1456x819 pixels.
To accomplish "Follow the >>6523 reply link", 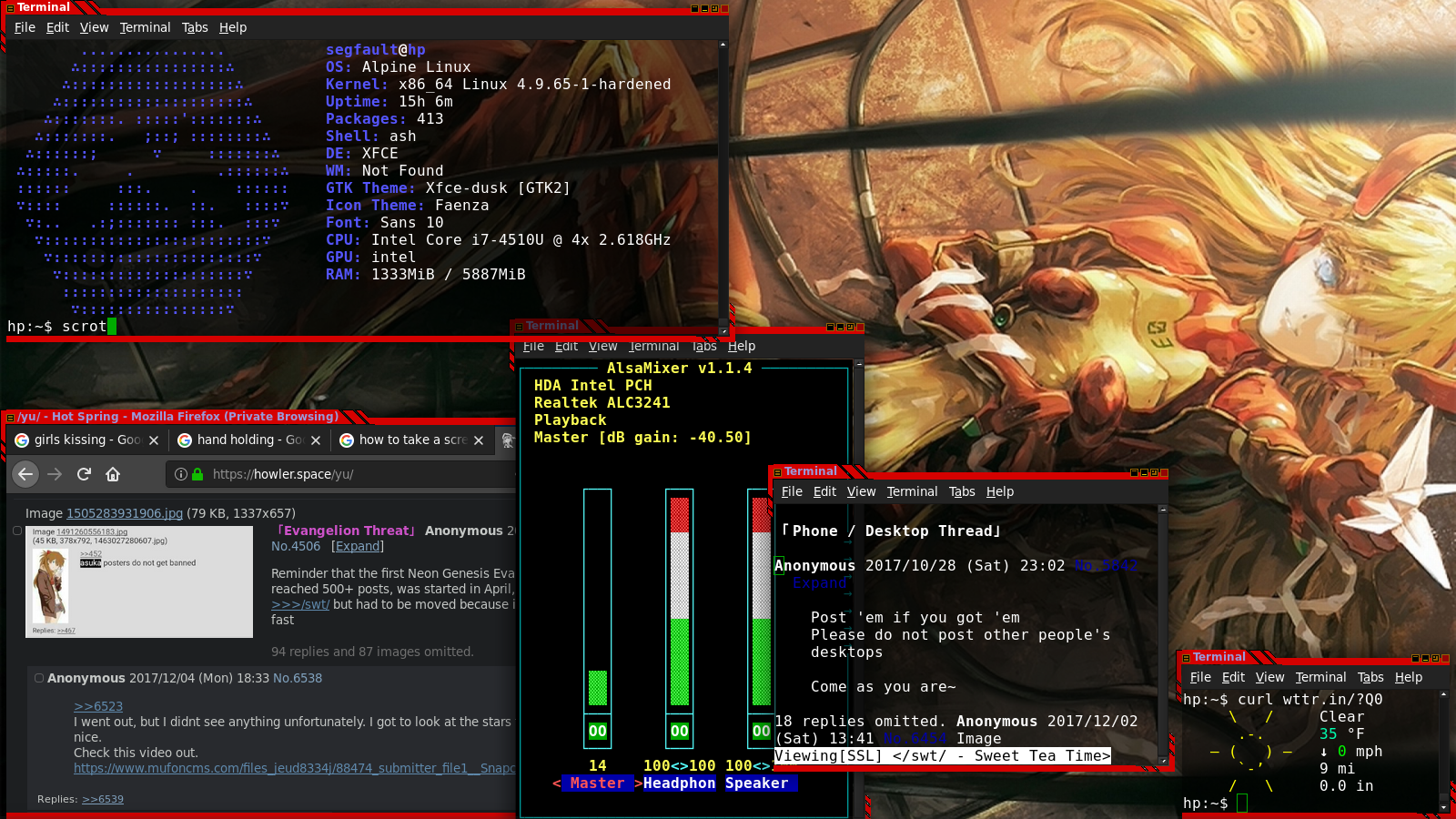I will click(98, 706).
